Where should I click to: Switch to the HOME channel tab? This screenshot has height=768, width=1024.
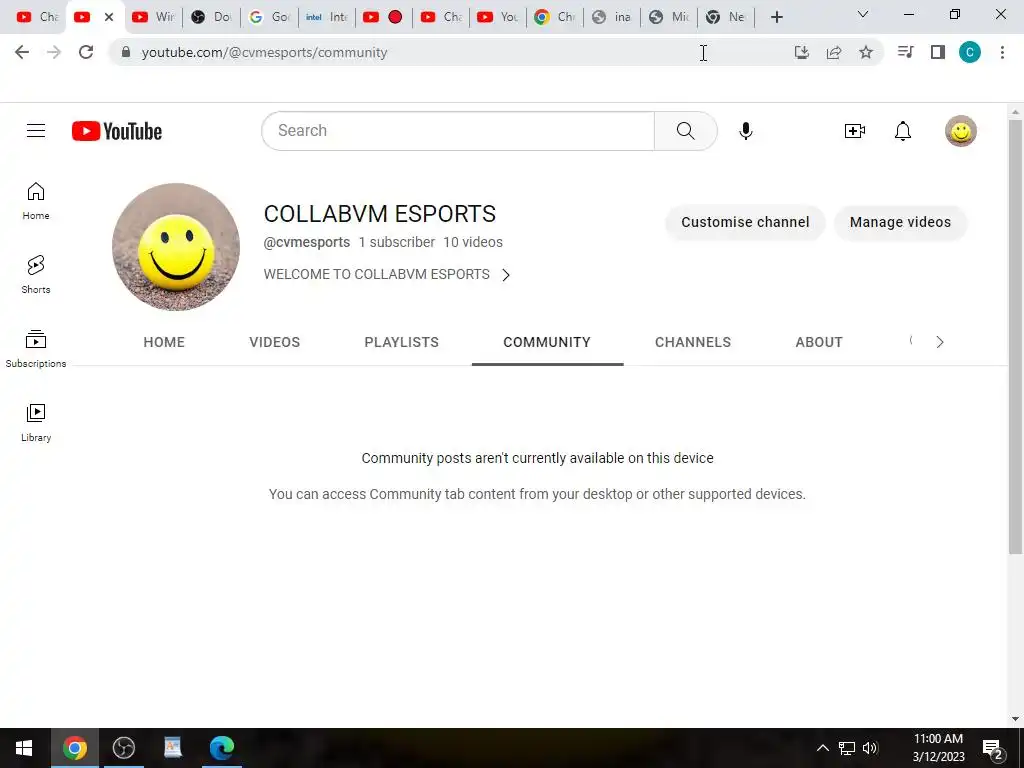point(164,342)
